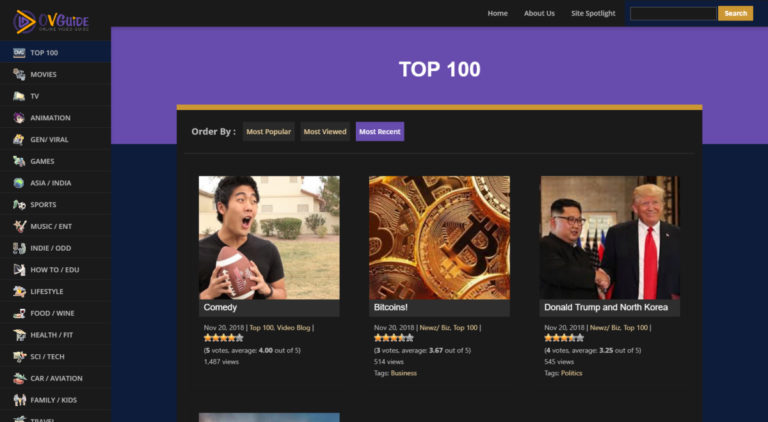Click the Games category icon
The image size is (768, 422).
pos(19,161)
